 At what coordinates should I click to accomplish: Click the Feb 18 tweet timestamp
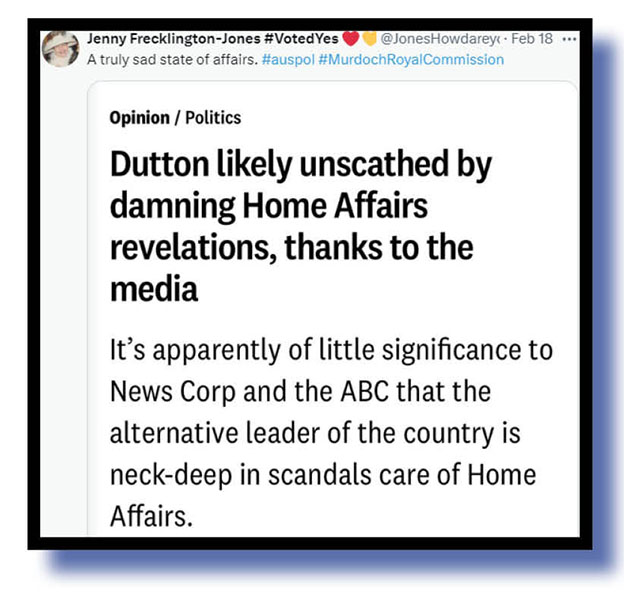[532, 39]
